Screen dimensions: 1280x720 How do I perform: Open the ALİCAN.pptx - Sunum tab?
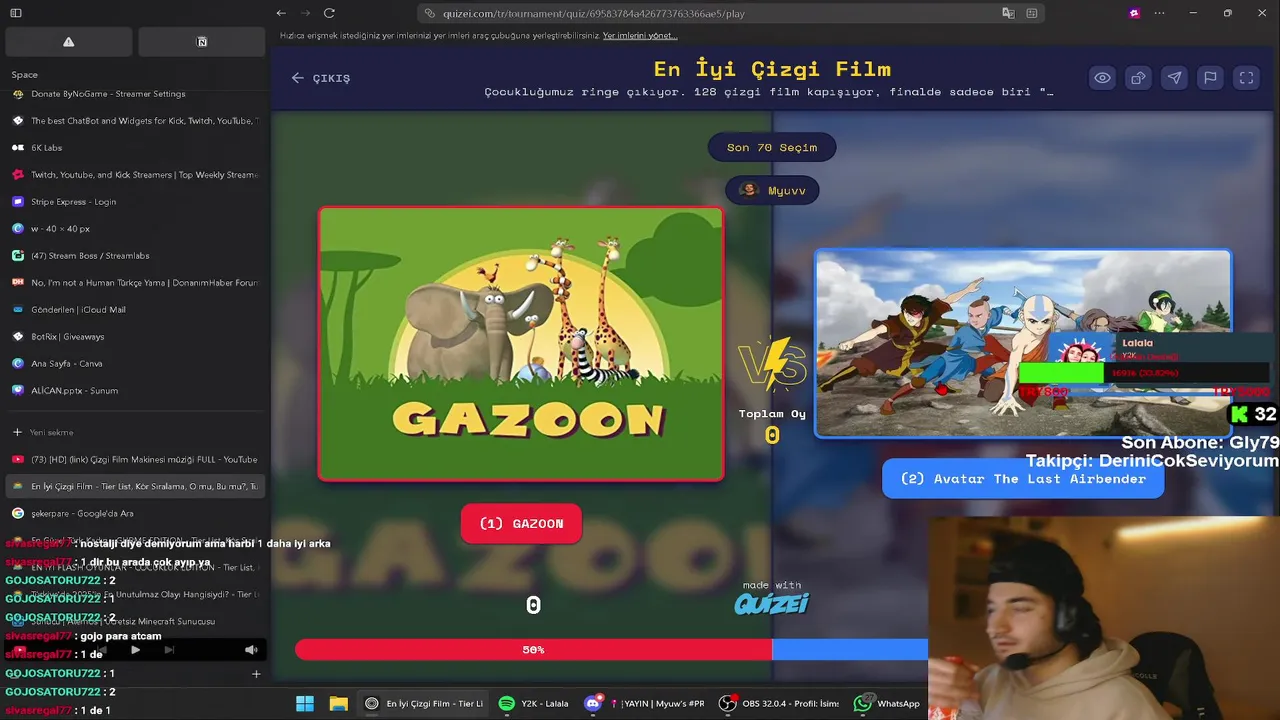click(x=135, y=391)
